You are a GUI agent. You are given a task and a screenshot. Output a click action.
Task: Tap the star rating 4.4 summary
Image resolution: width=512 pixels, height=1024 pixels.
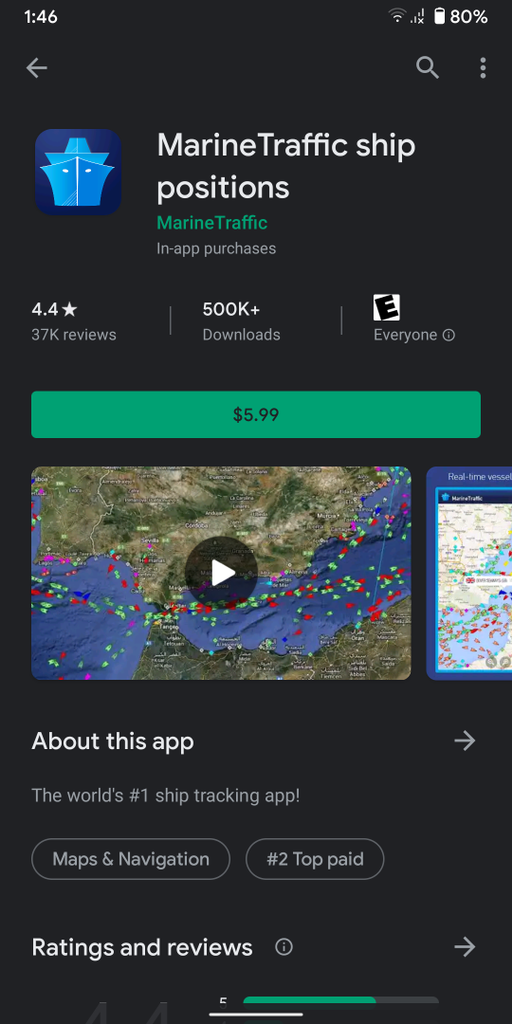click(74, 321)
